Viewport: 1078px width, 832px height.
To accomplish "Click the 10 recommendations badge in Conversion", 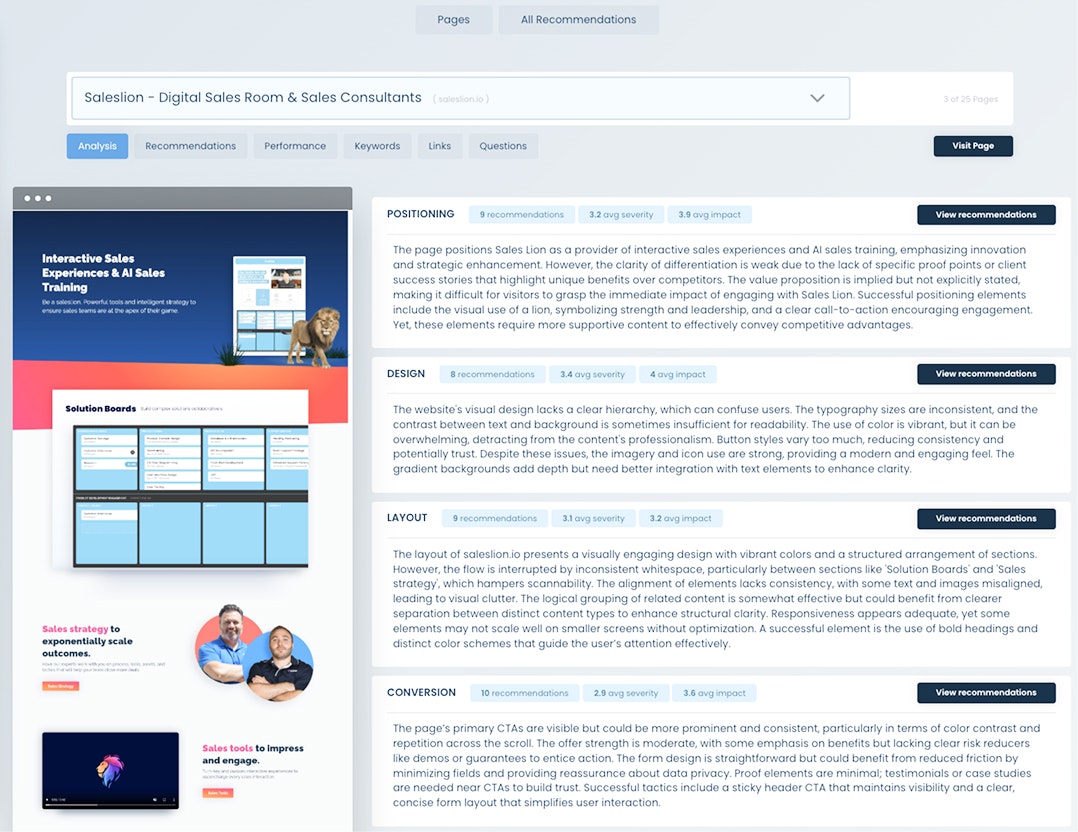I will point(525,693).
